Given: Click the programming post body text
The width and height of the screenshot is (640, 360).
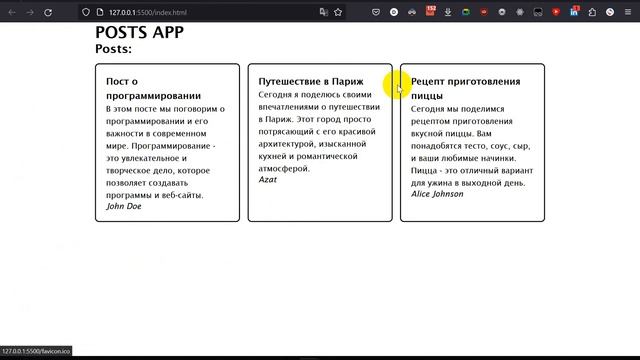Looking at the screenshot, I should coord(166,152).
